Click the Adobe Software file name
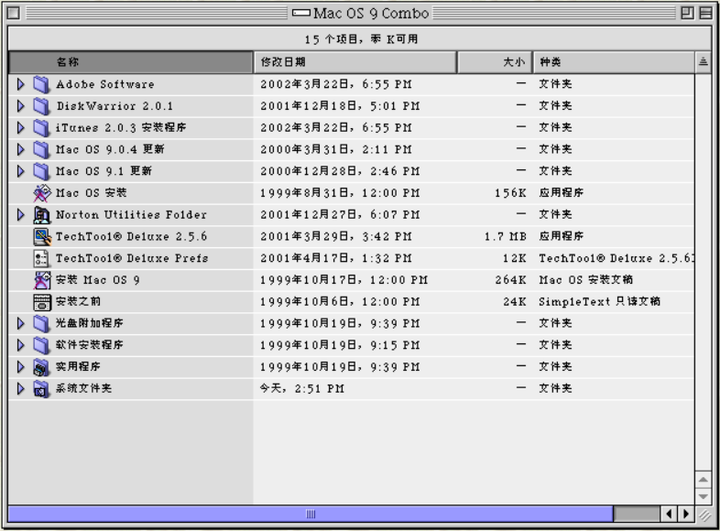The width and height of the screenshot is (720, 531). [105, 84]
